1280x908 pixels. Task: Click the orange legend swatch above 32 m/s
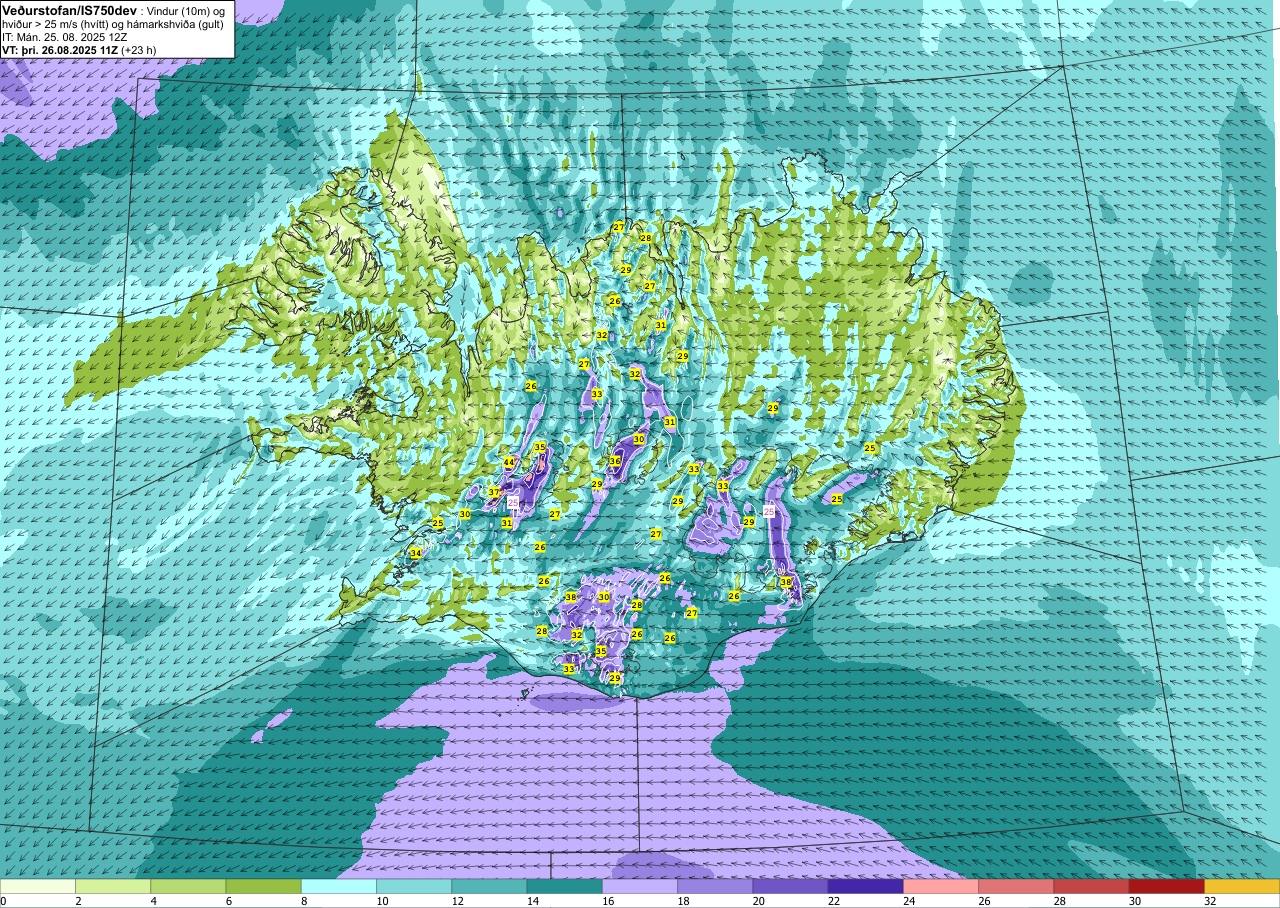point(1242,887)
